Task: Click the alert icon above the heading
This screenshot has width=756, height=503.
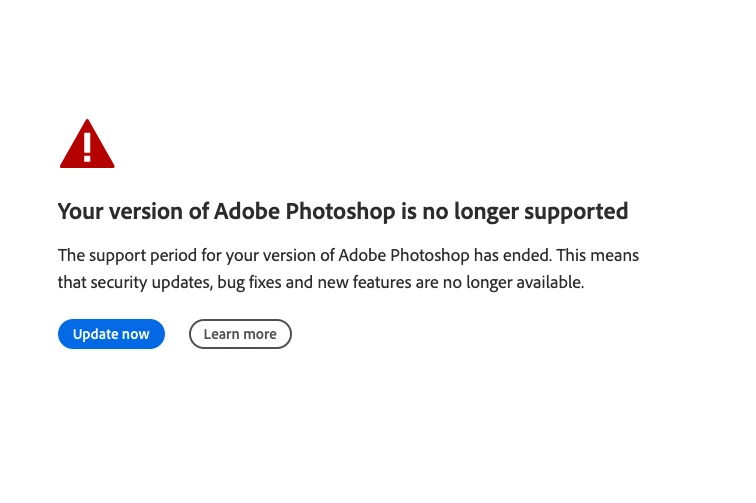Action: (x=87, y=145)
